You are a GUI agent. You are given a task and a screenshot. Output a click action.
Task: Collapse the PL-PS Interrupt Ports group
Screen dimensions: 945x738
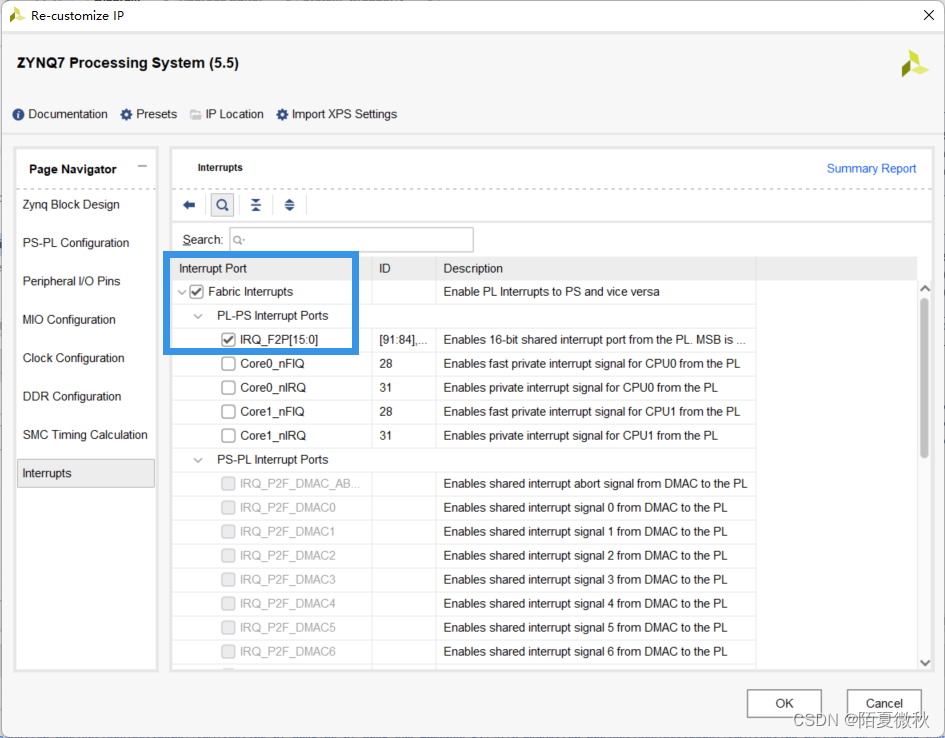pos(198,316)
